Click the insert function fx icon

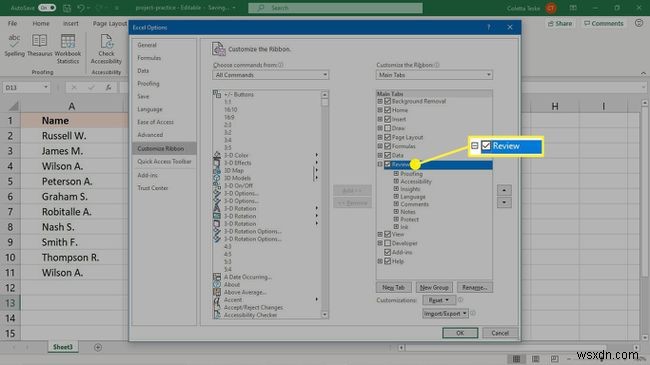[x=108, y=88]
